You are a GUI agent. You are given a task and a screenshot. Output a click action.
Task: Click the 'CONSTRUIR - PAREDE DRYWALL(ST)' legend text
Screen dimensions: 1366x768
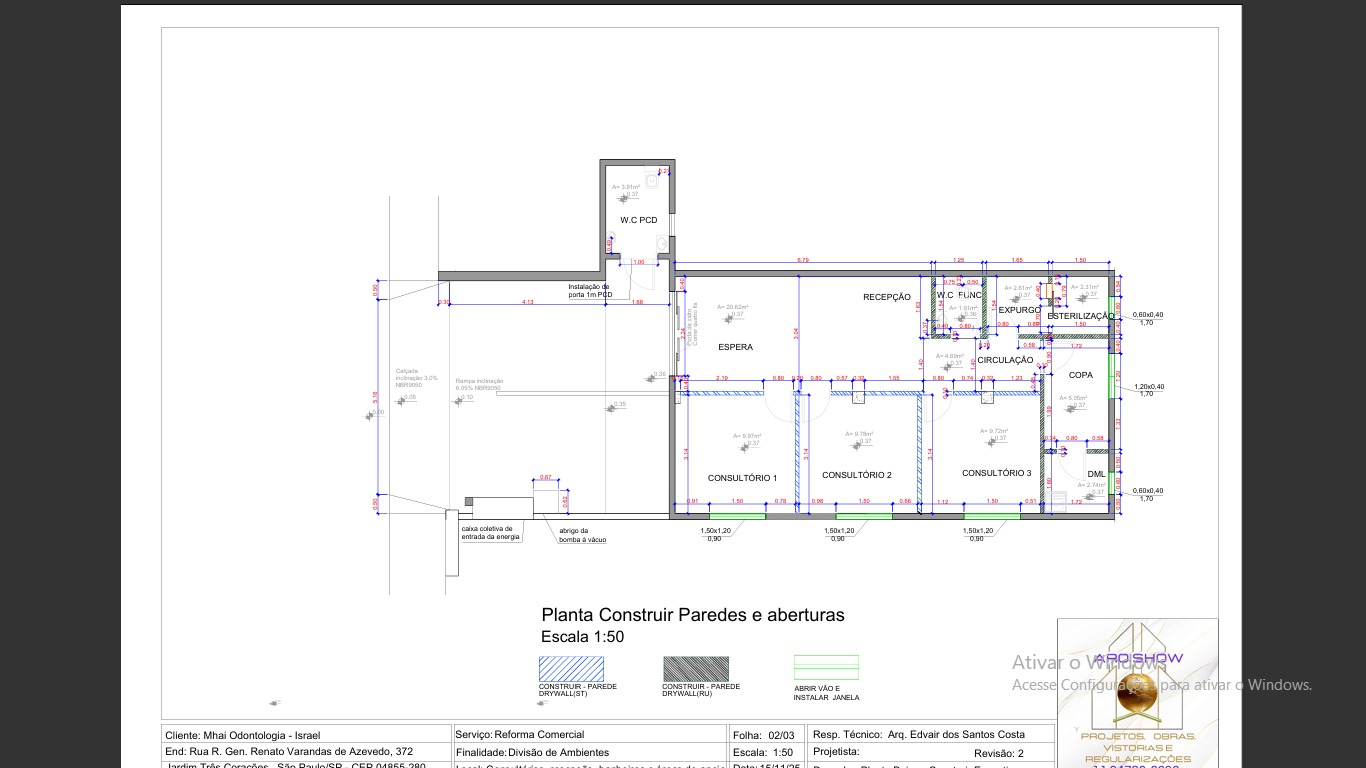(578, 690)
